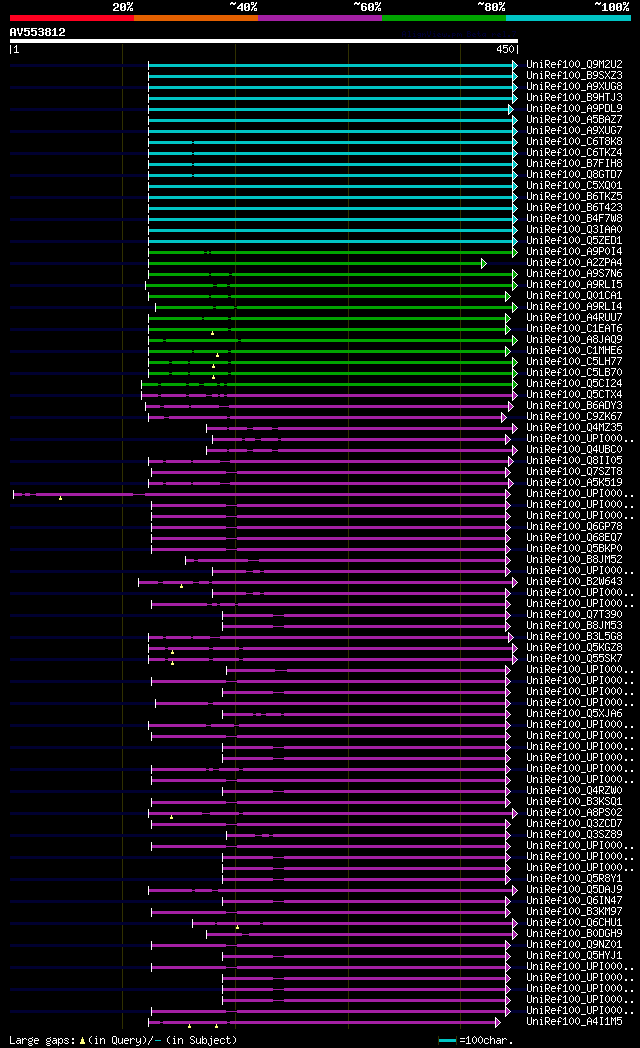This screenshot has height=1048, width=640.
Task: Select label UniRef100_C6TKZ4
Action: [x=574, y=152]
